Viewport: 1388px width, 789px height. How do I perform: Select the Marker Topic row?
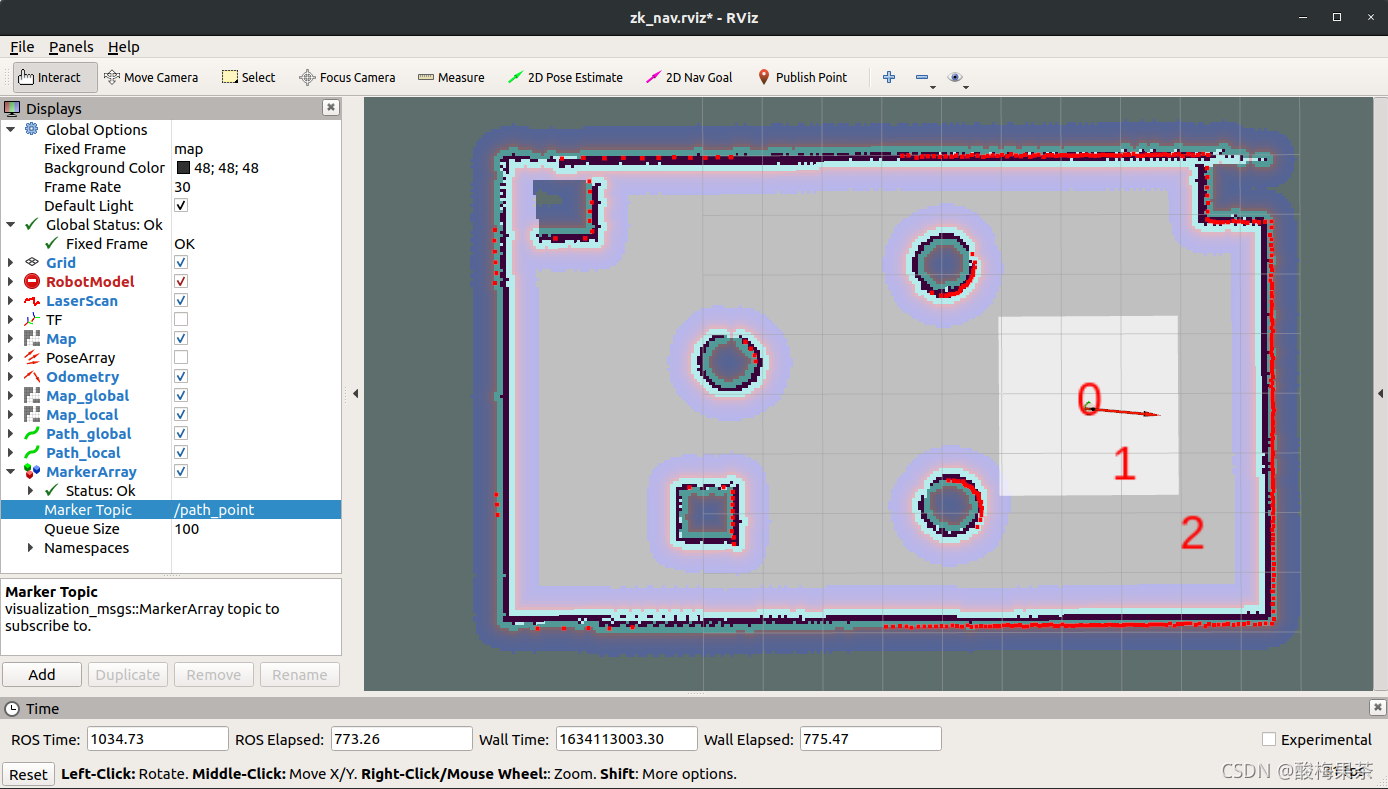171,509
